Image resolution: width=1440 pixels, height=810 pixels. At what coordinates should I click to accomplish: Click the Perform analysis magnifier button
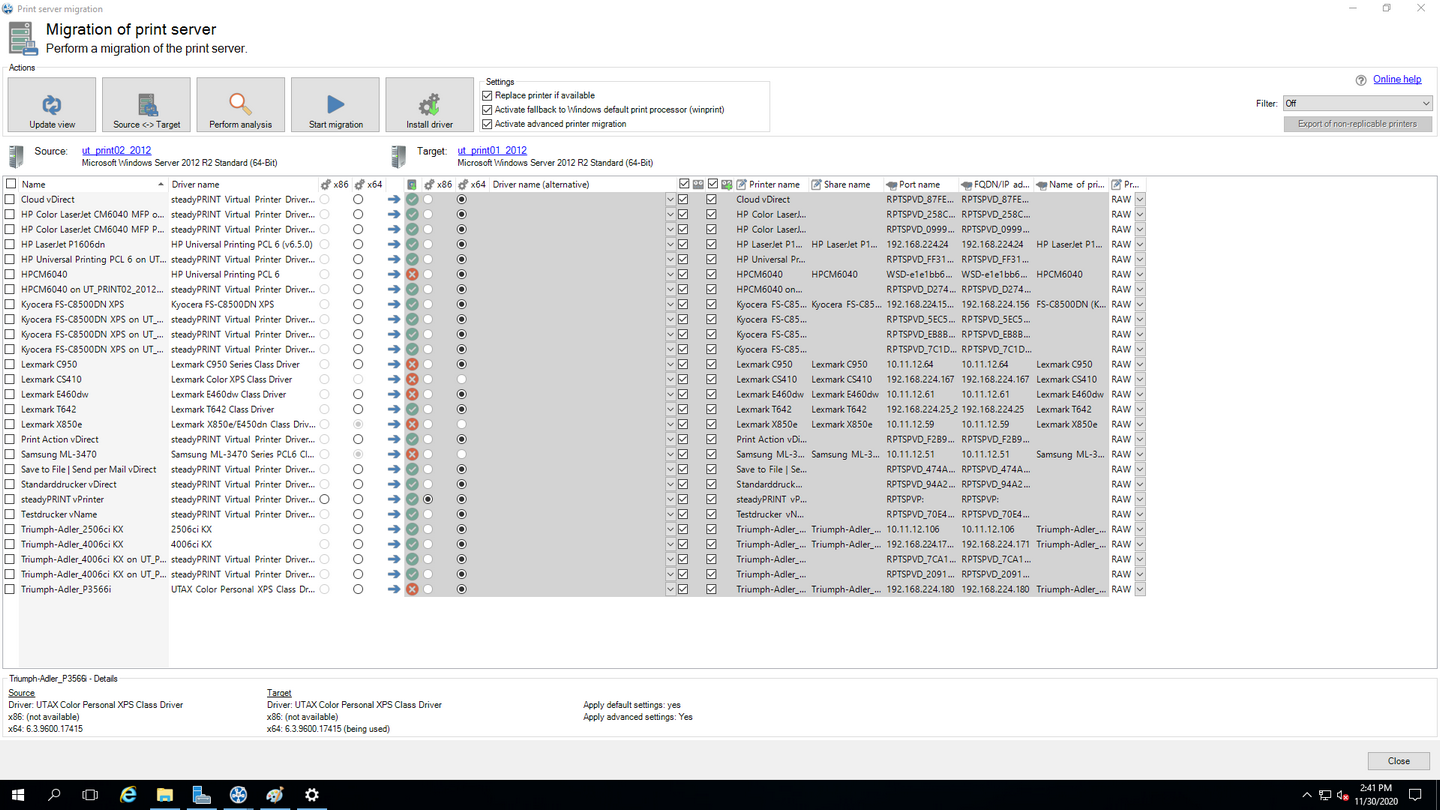(240, 105)
